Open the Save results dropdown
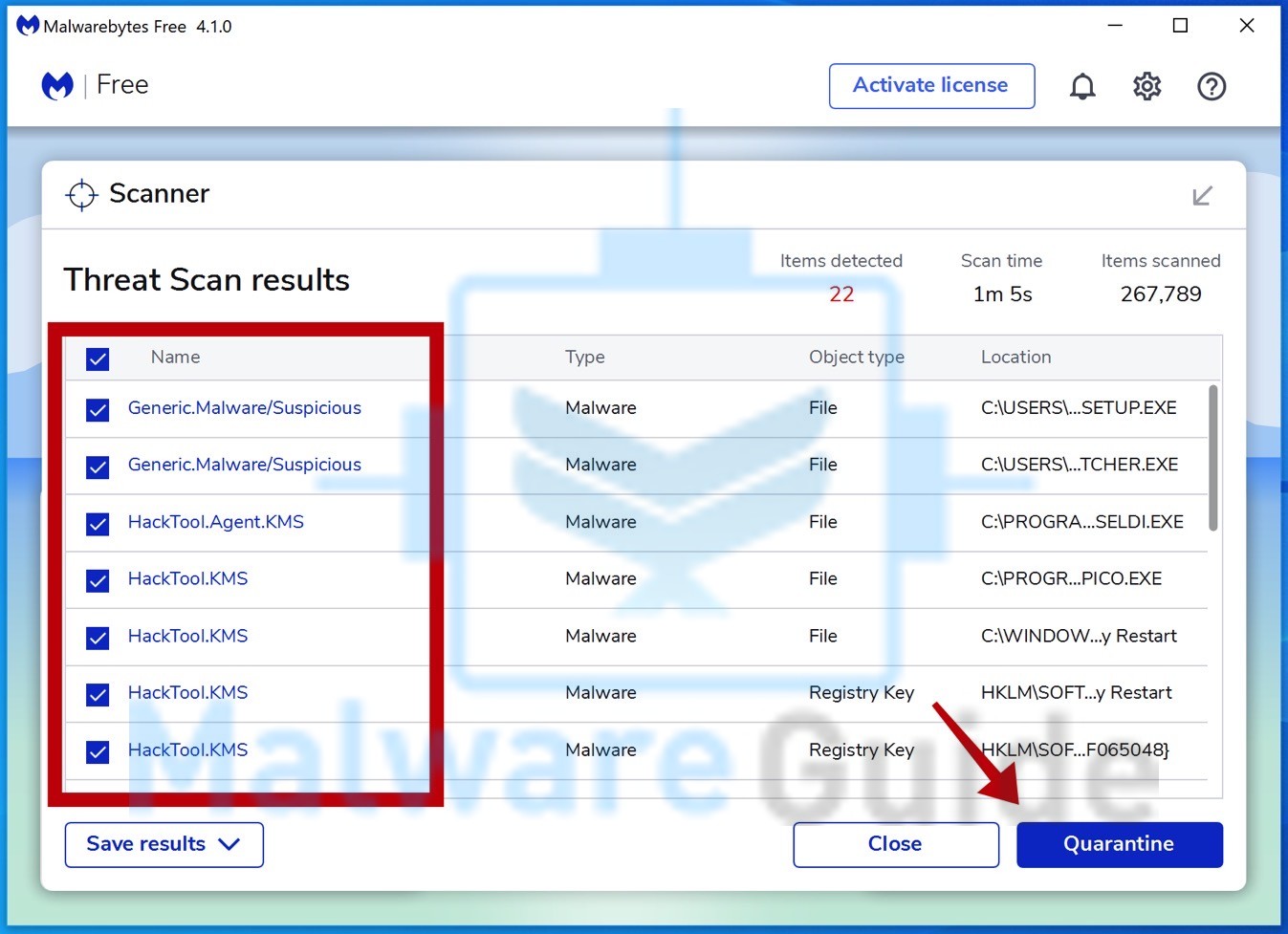The height and width of the screenshot is (934, 1288). click(x=164, y=845)
